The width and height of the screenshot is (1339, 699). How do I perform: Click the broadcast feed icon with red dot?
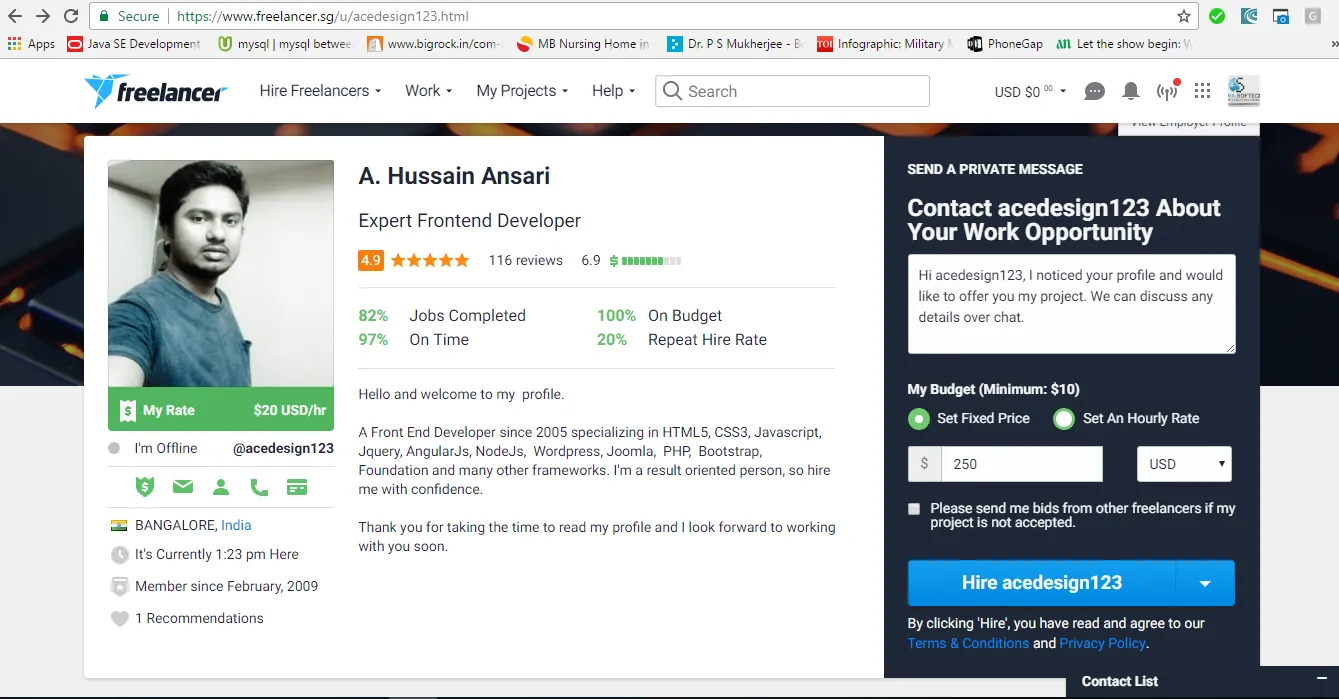1167,91
